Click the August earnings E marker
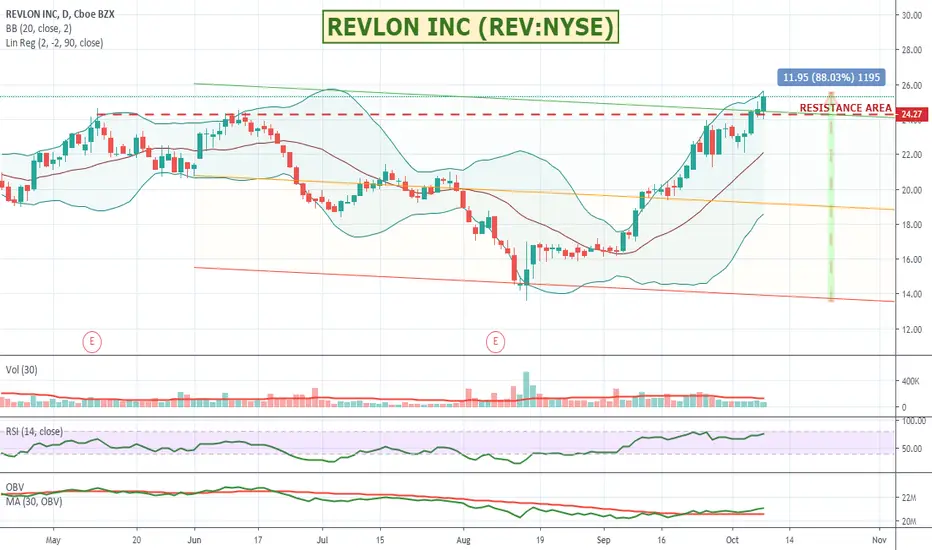 495,342
